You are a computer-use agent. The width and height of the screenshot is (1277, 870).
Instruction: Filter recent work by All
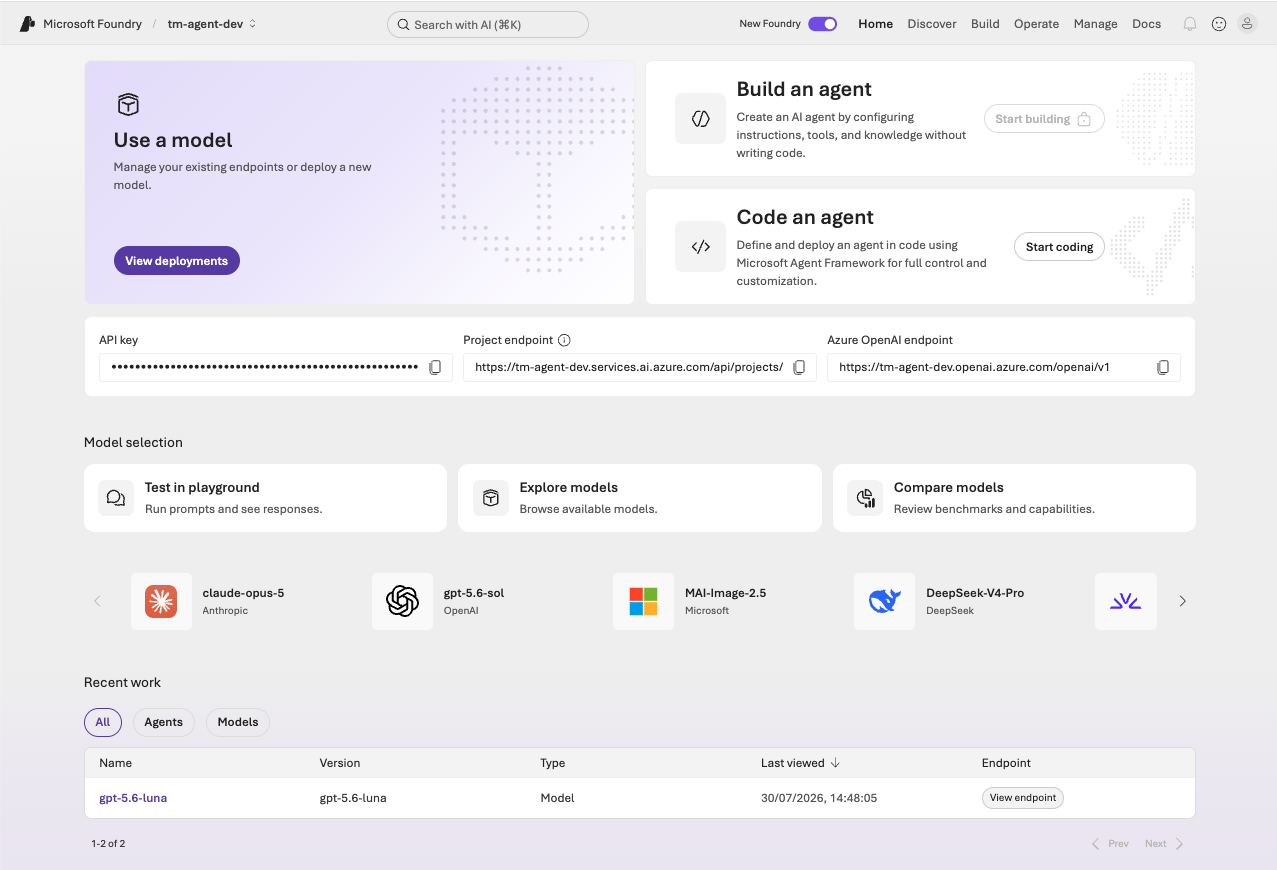pos(103,722)
